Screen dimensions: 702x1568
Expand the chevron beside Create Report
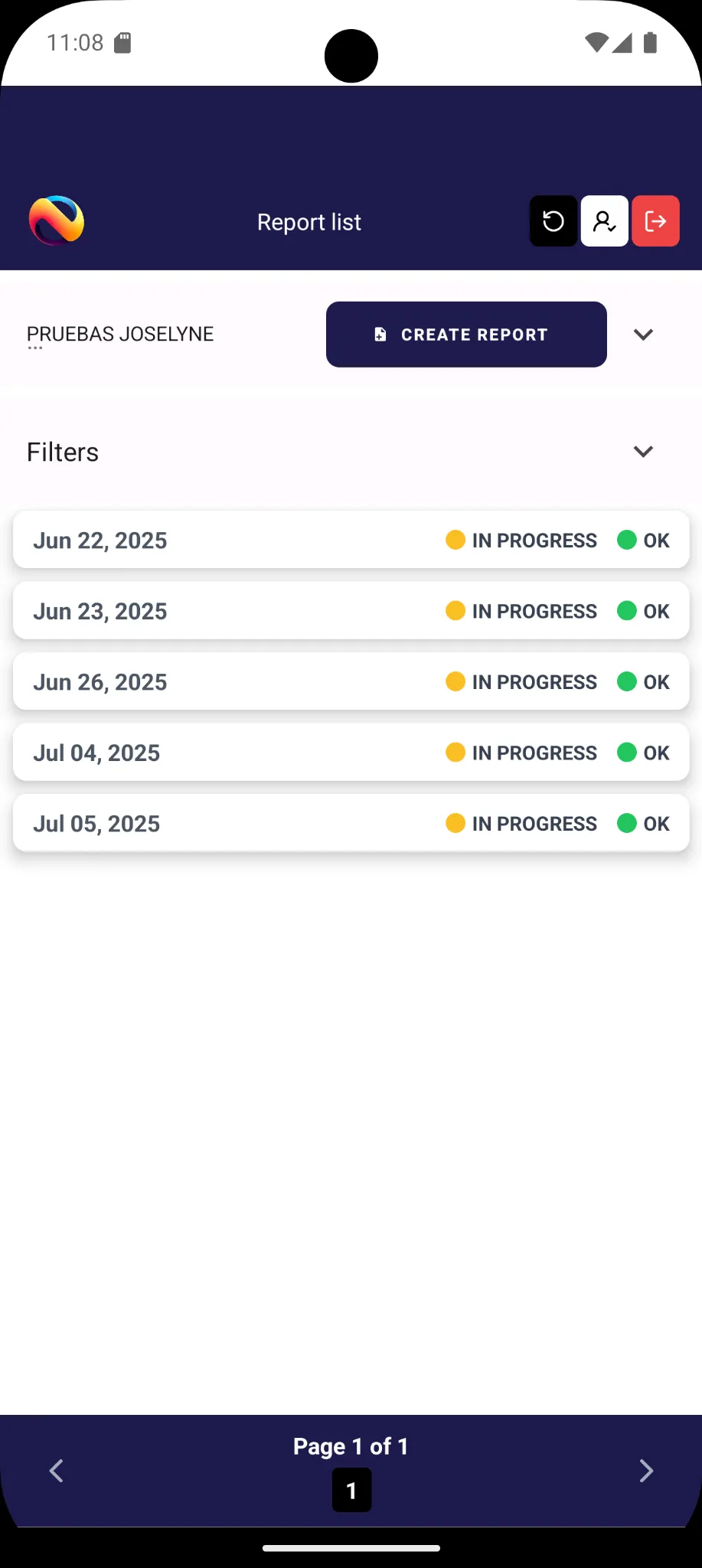click(643, 335)
